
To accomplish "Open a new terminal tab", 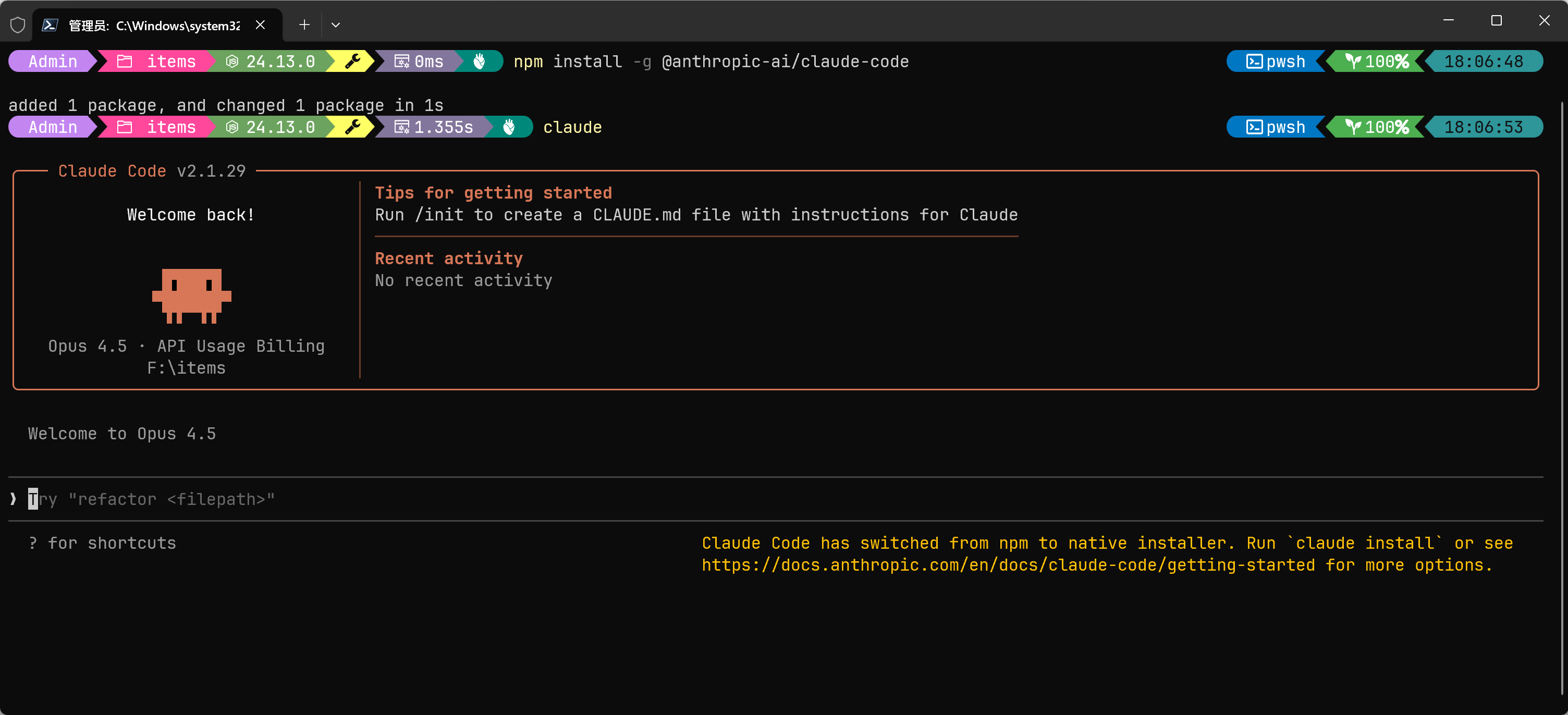I will tap(304, 25).
